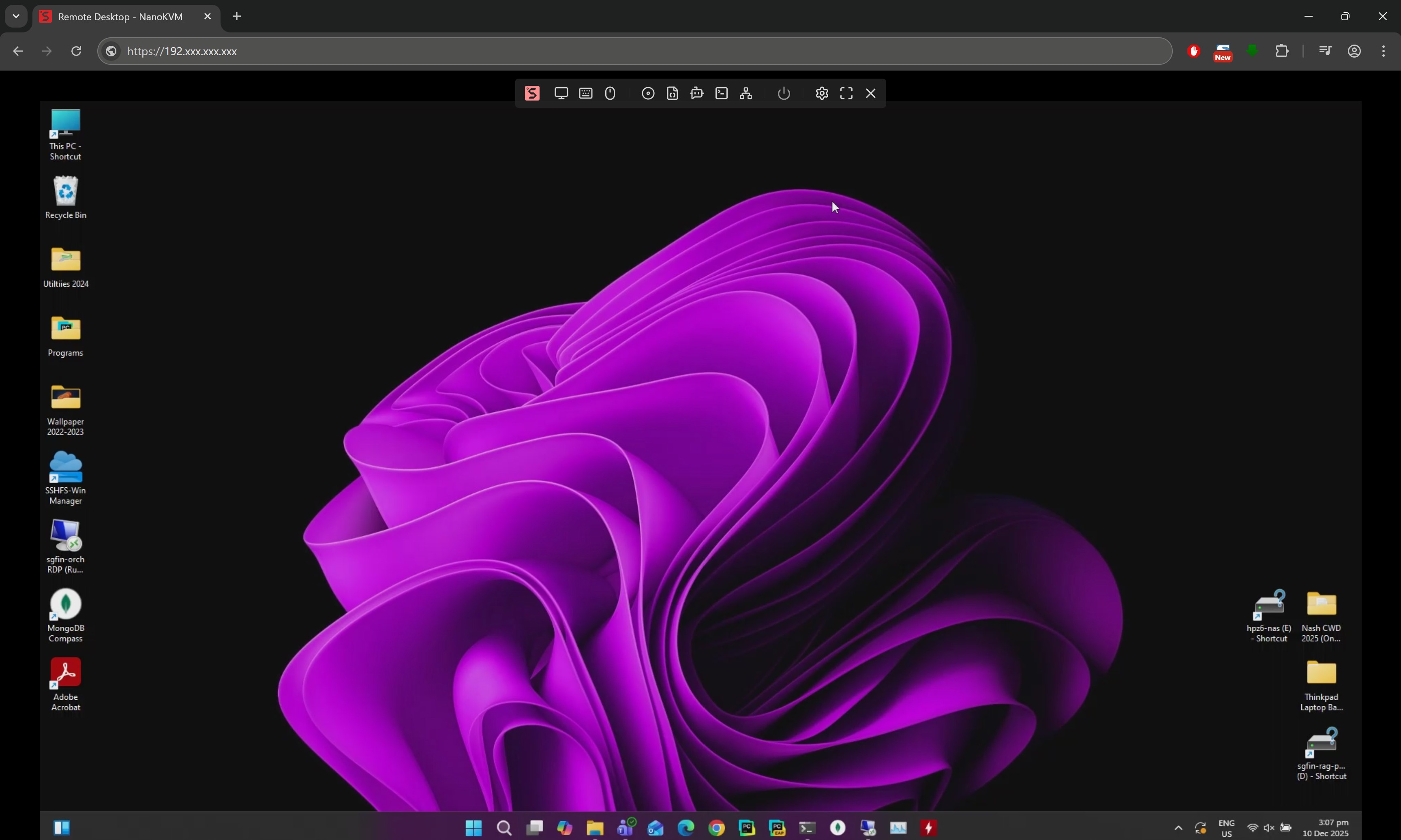Toggle fullscreen mode in NanoKVM toolbar
Image resolution: width=1401 pixels, height=840 pixels.
[846, 93]
